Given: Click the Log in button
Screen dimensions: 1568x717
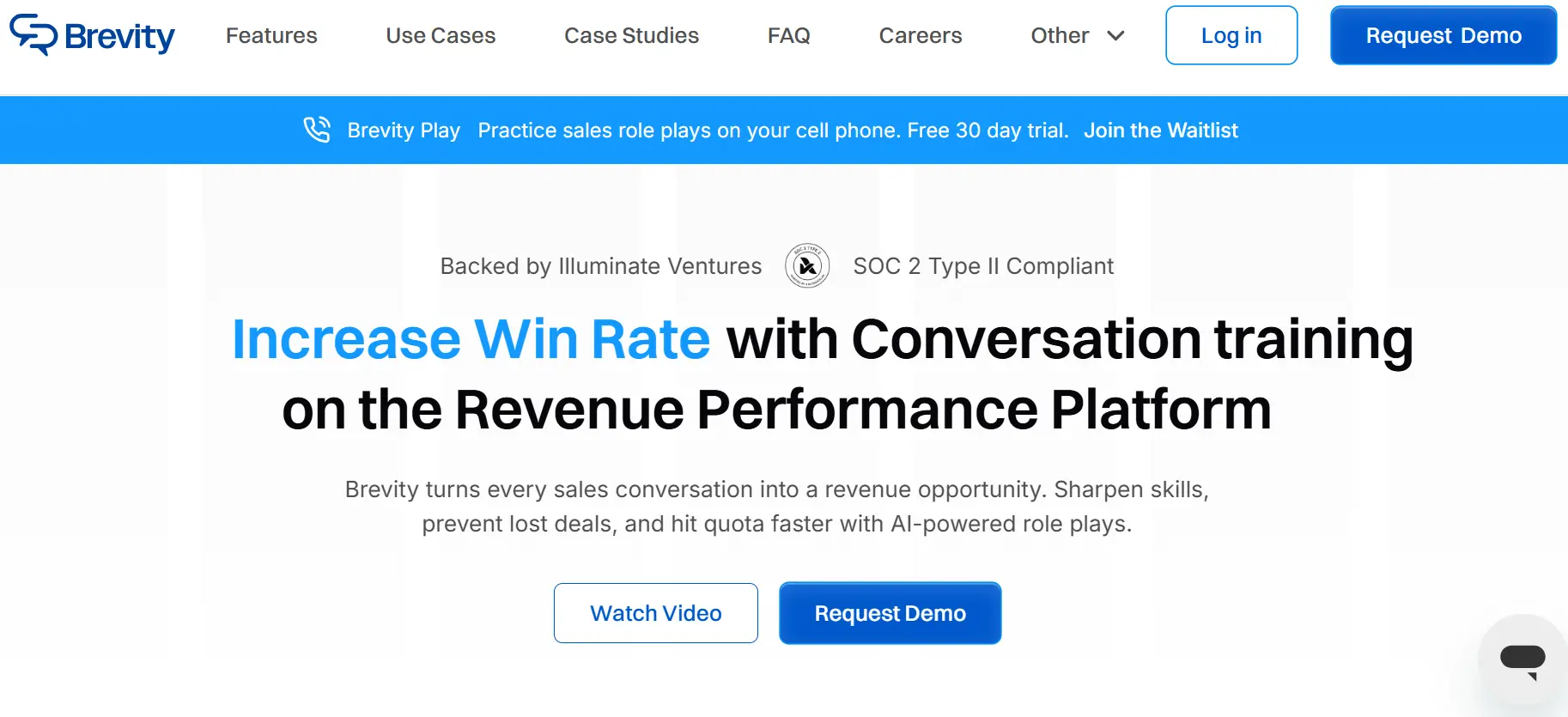Looking at the screenshot, I should tap(1231, 36).
